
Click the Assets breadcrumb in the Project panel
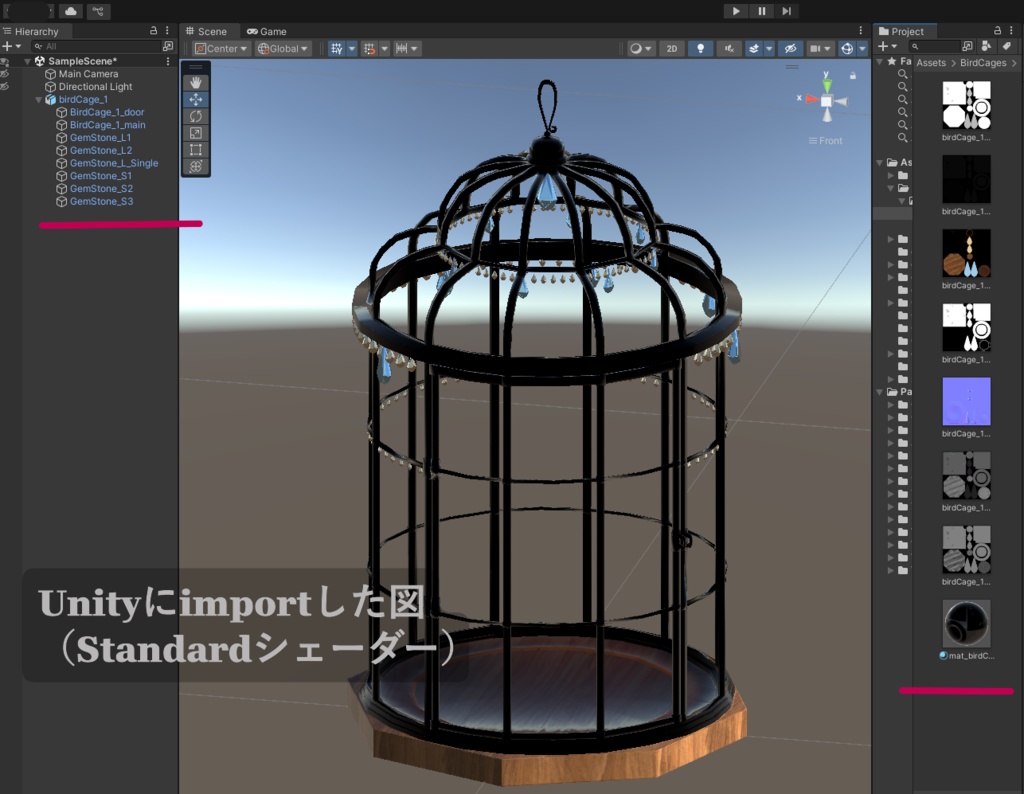click(x=931, y=62)
